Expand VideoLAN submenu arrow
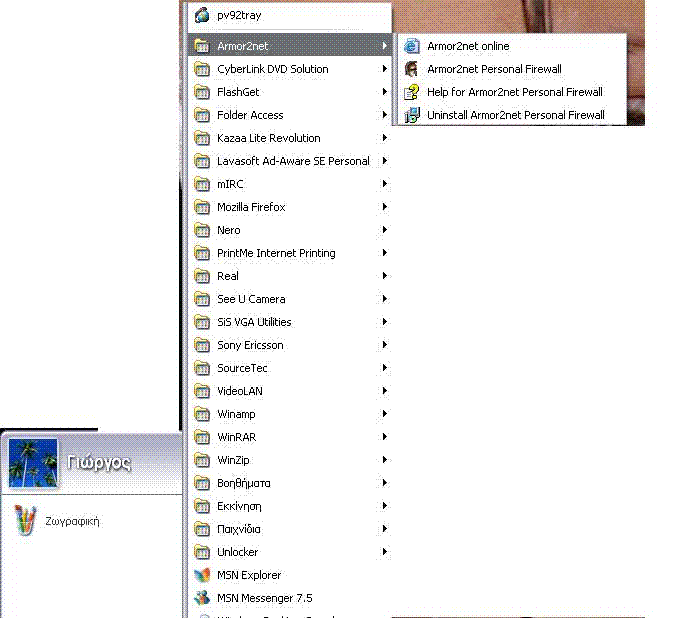The height and width of the screenshot is (618, 673). [385, 391]
